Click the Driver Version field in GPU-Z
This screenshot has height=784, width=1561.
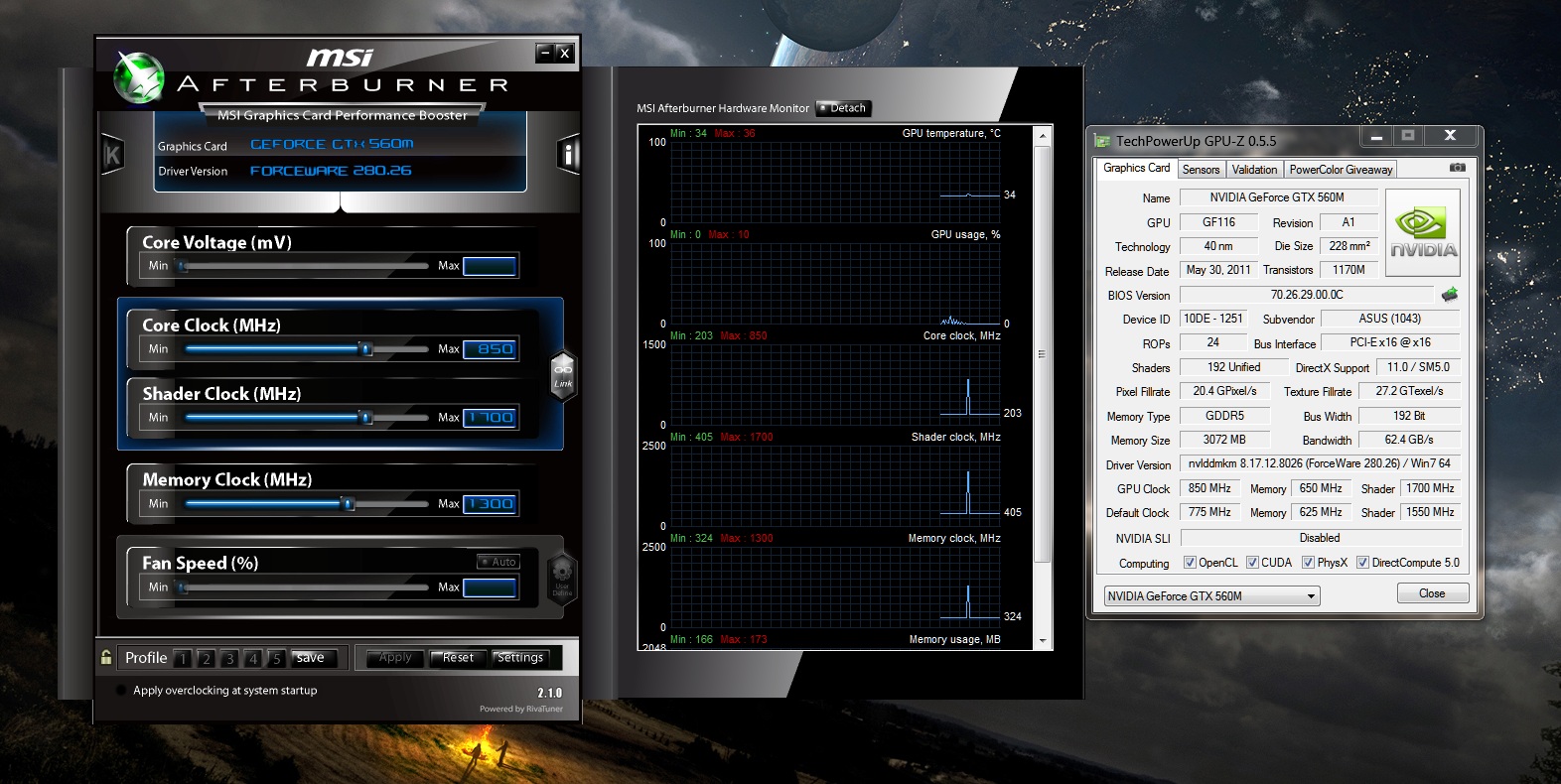pos(1320,463)
